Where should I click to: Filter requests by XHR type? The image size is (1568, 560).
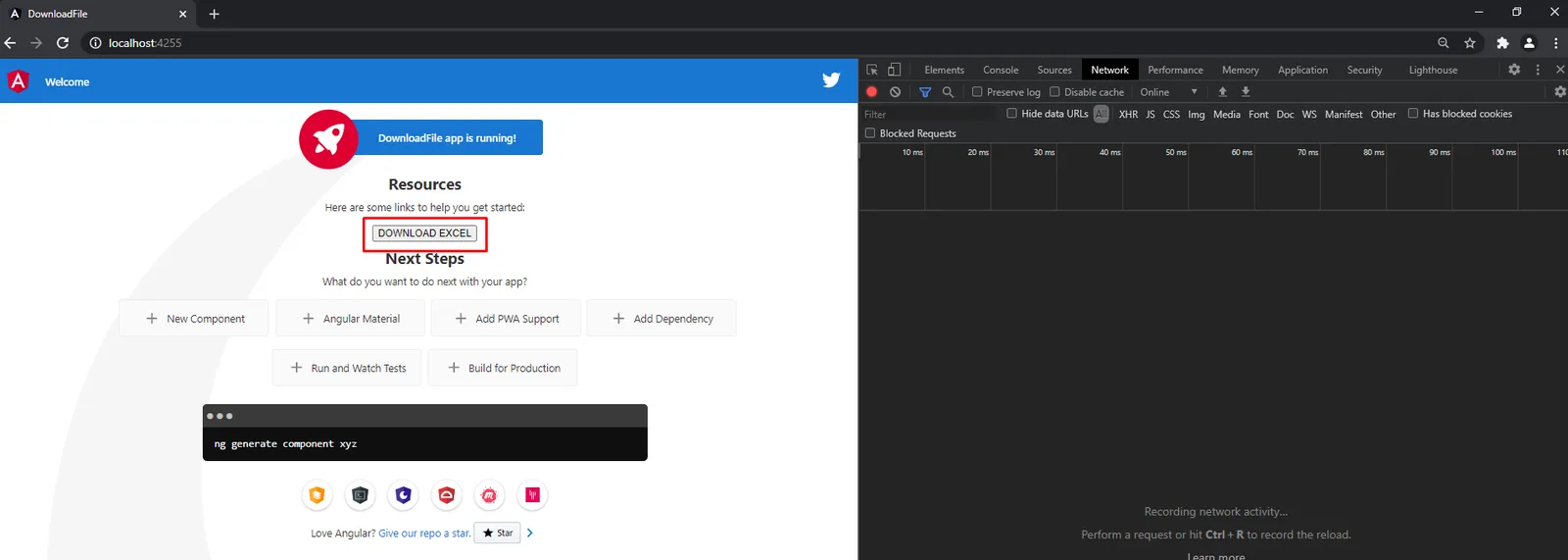1128,114
